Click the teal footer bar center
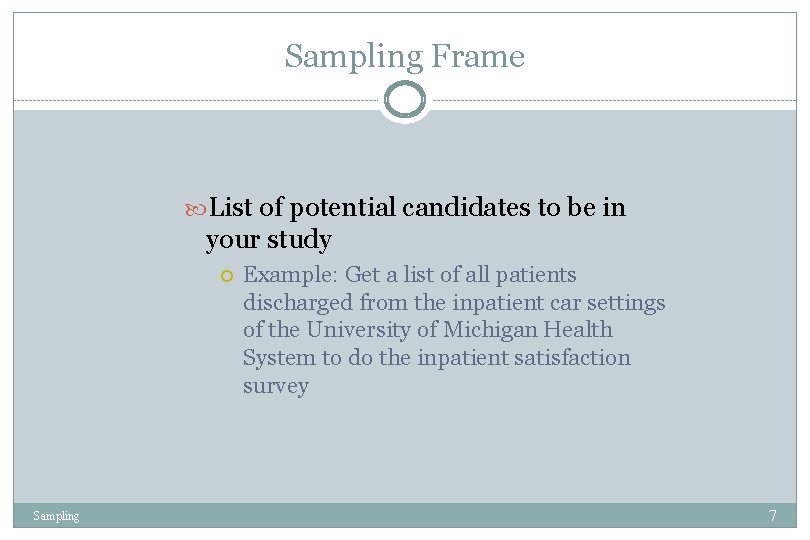This screenshot has width=810, height=540. 404,516
